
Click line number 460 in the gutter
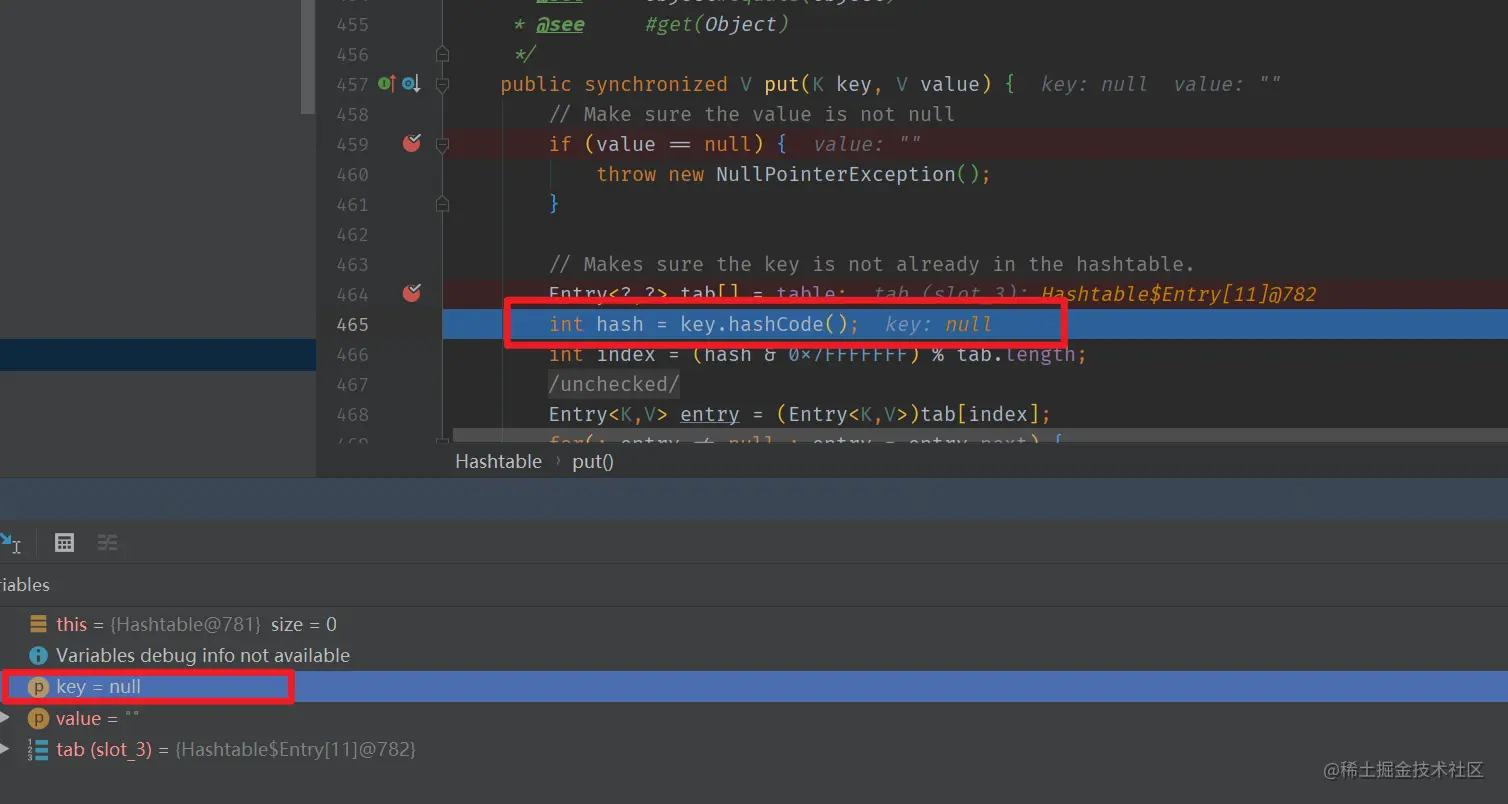point(352,174)
